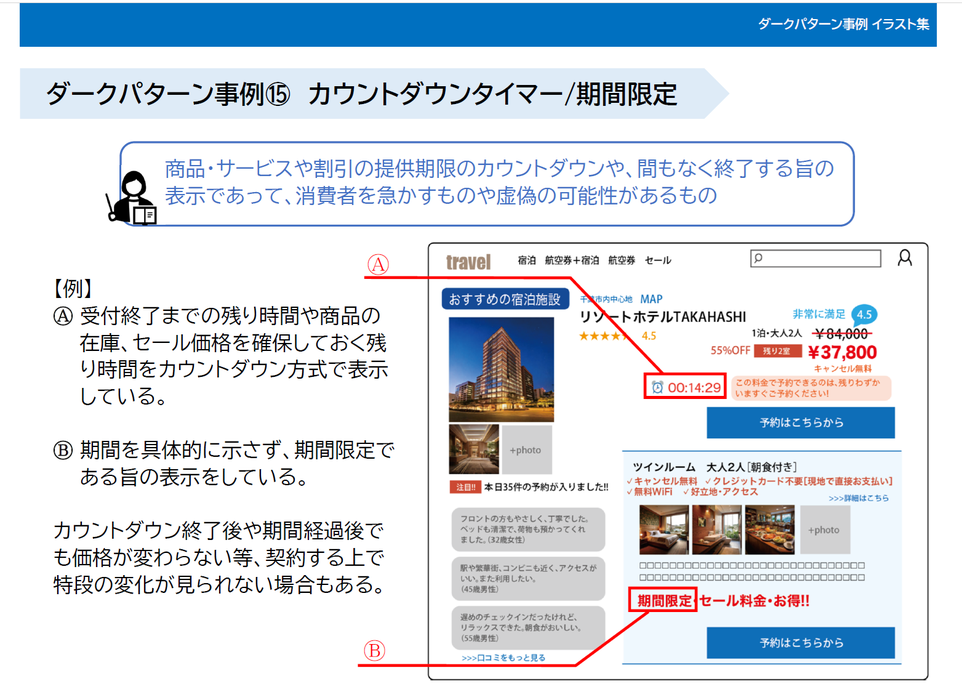
Task: Click 本日35件の予約が入りました!! notice
Action: (546, 487)
